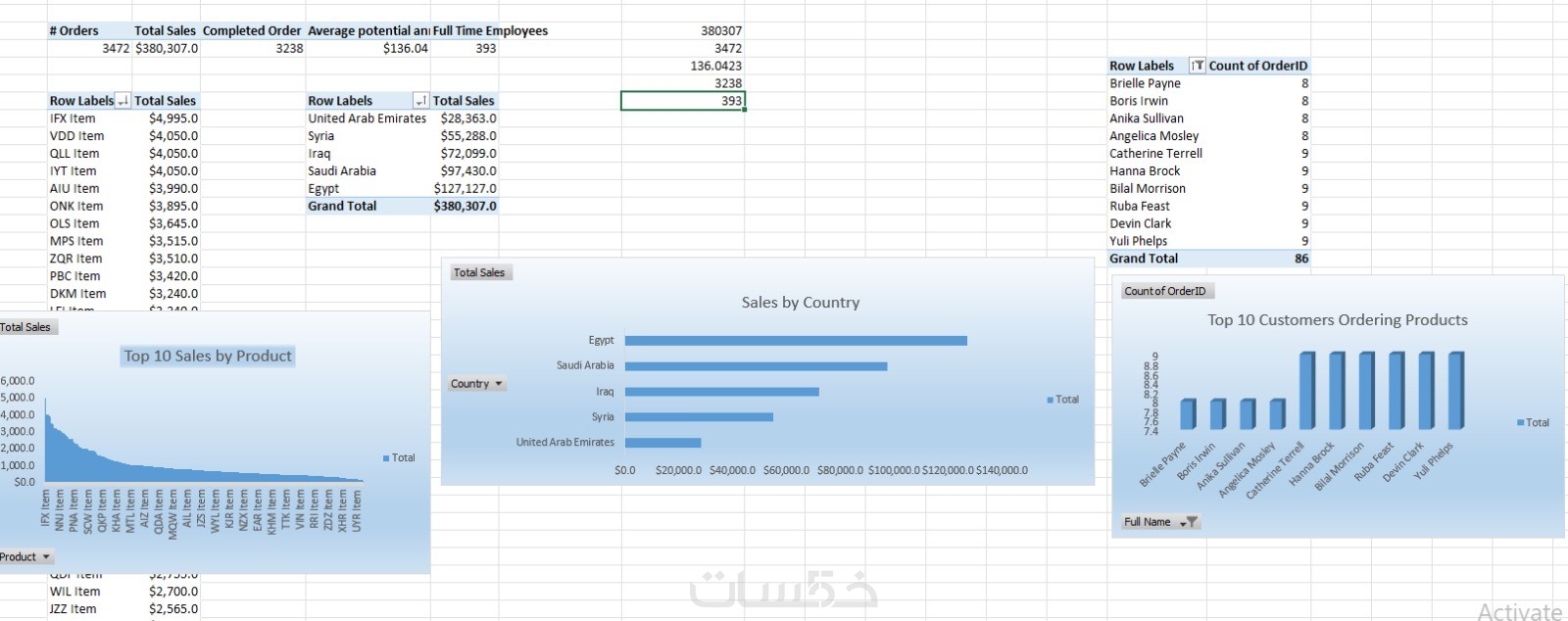The width and height of the screenshot is (1568, 621).
Task: Click the Count of OrderID chart button
Action: [1165, 291]
